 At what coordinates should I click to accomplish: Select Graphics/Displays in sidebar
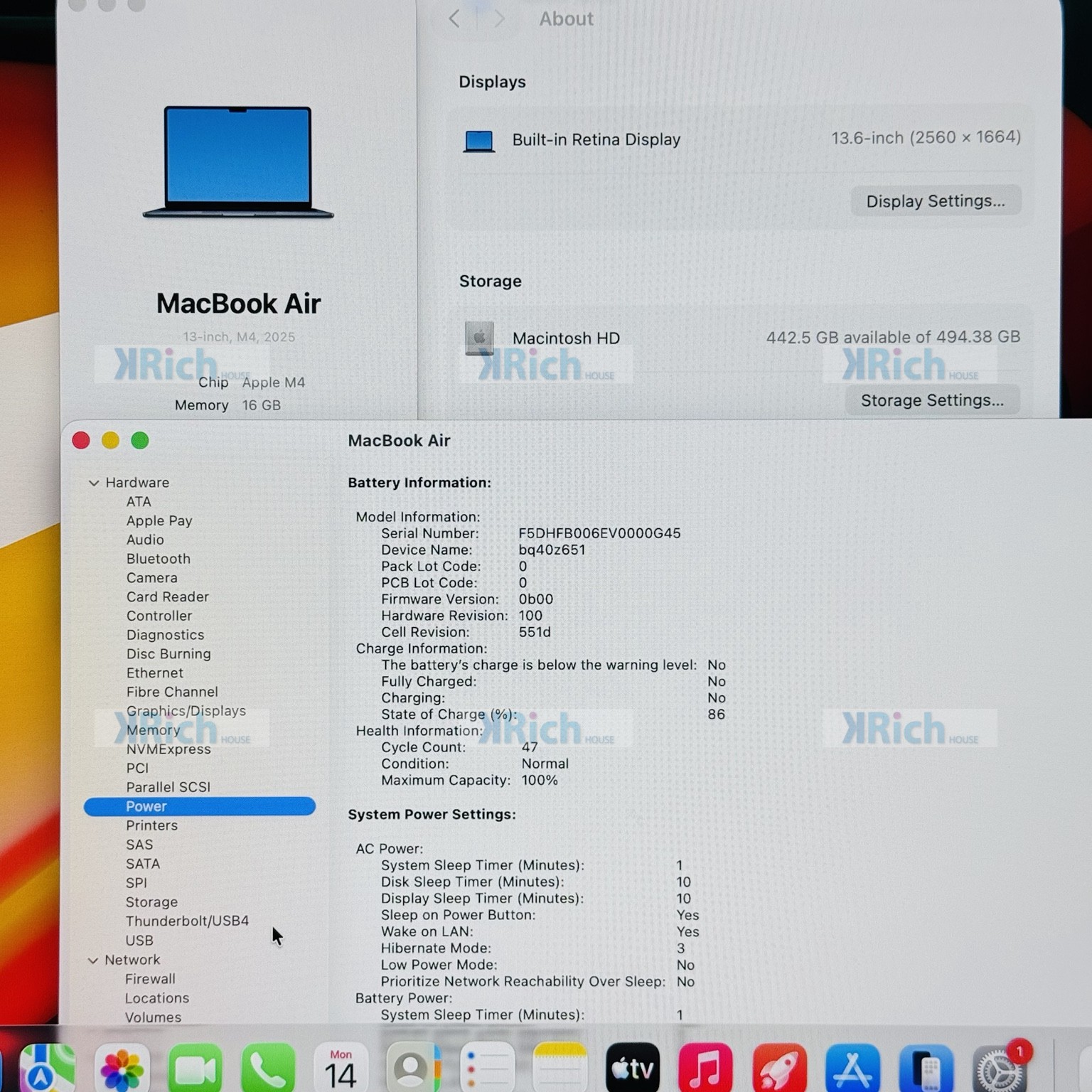186,711
